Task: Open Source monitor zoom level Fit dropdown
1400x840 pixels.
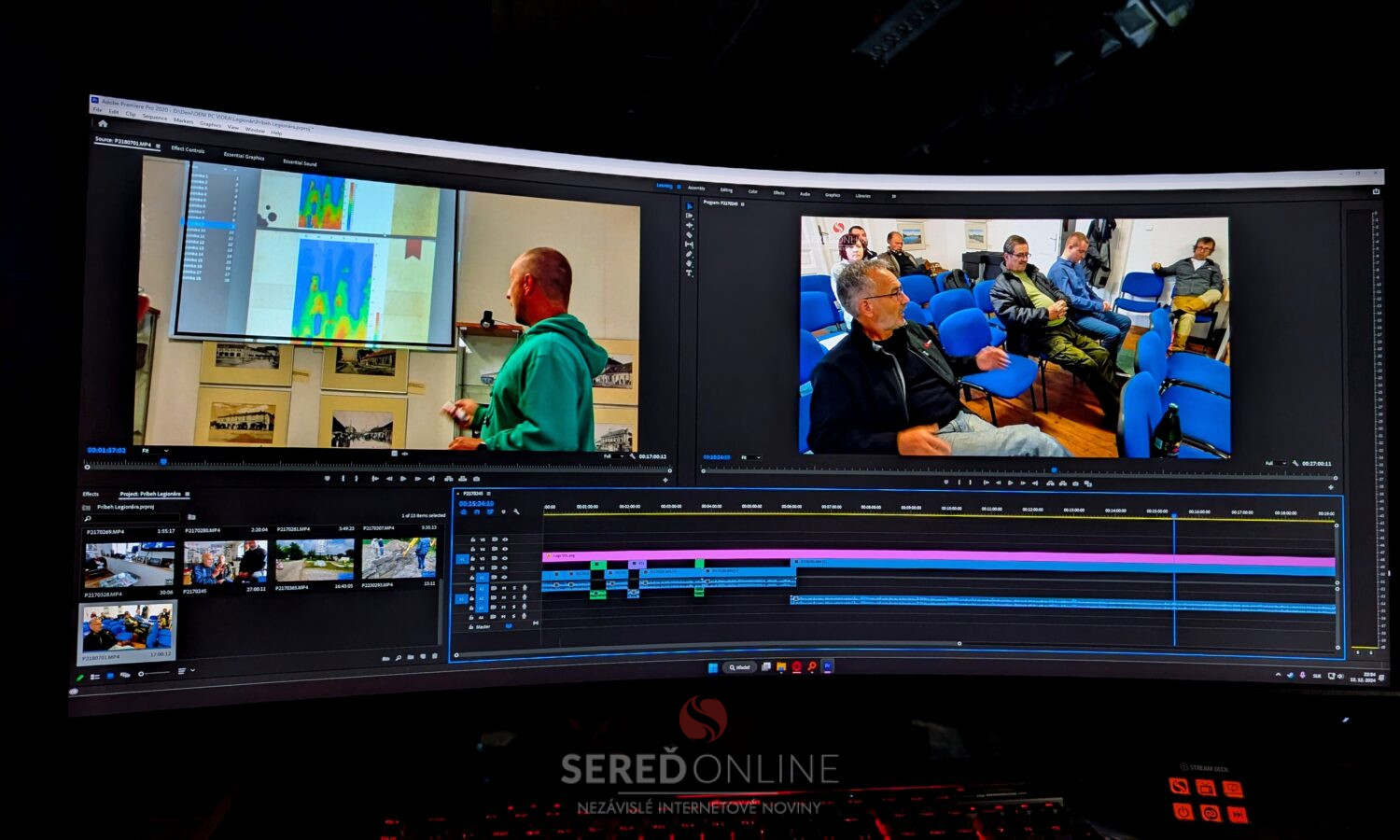Action: coord(154,451)
